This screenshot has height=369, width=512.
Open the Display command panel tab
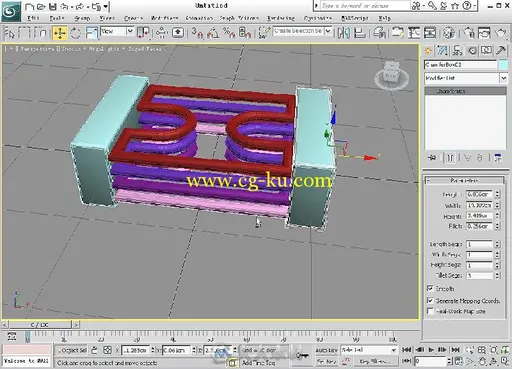pyautogui.click(x=486, y=51)
